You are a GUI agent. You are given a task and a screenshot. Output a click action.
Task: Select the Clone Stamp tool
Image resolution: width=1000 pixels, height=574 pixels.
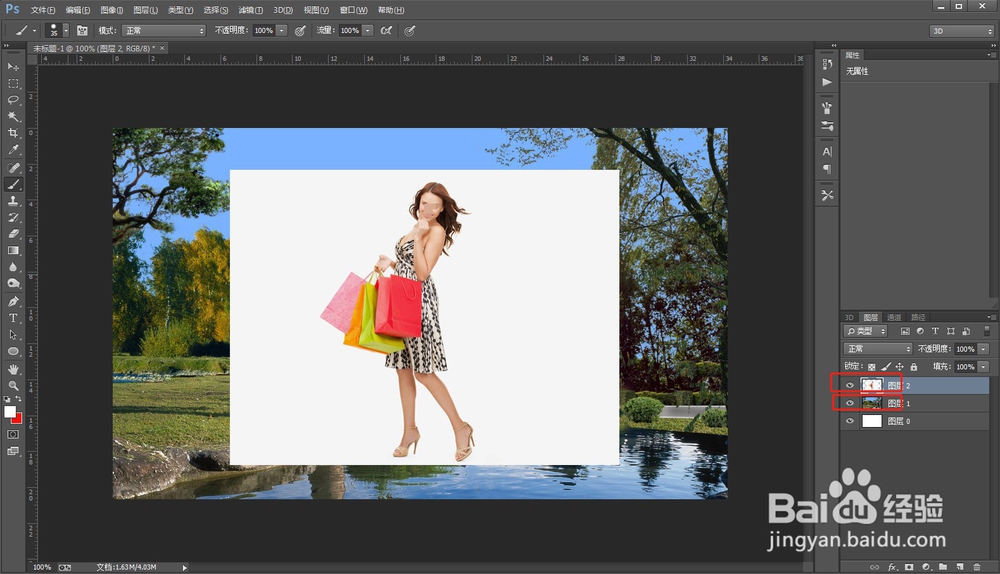[x=13, y=201]
